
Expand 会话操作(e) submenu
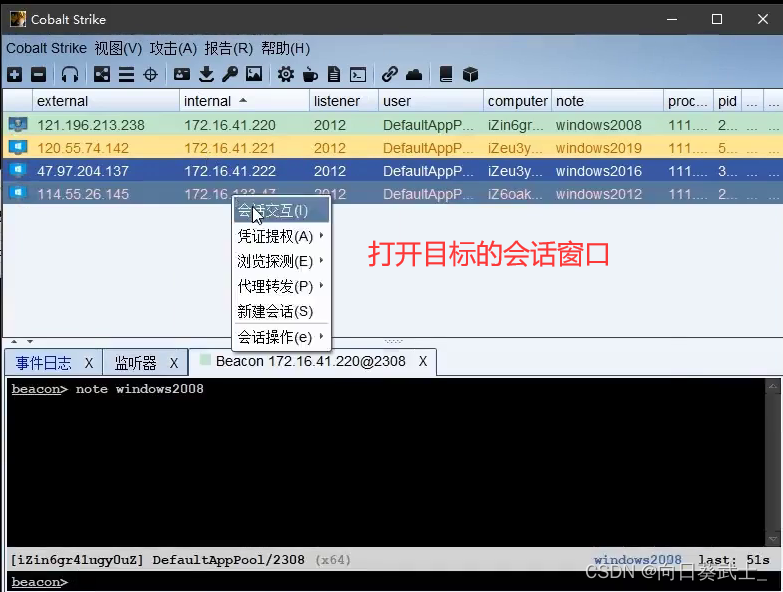click(x=282, y=337)
